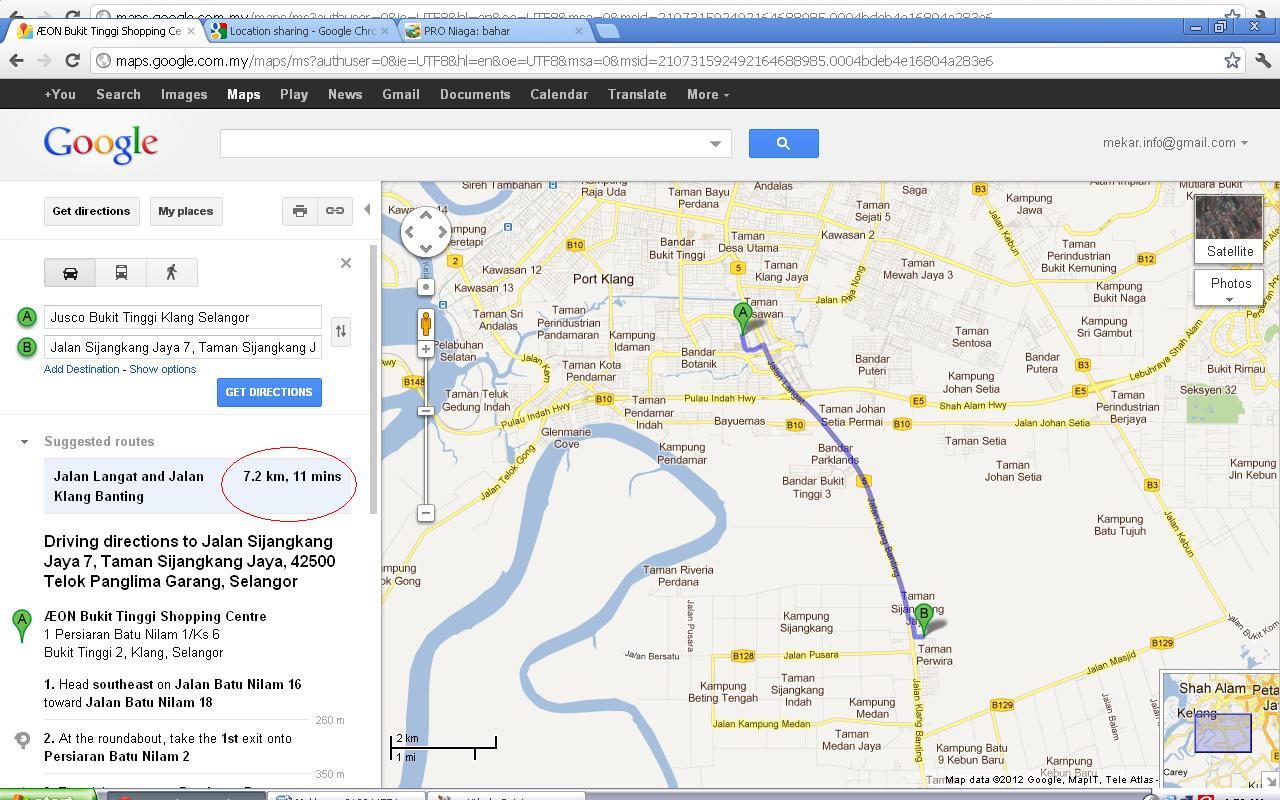The width and height of the screenshot is (1280, 800).
Task: Open search box dropdown arrow
Action: (715, 144)
